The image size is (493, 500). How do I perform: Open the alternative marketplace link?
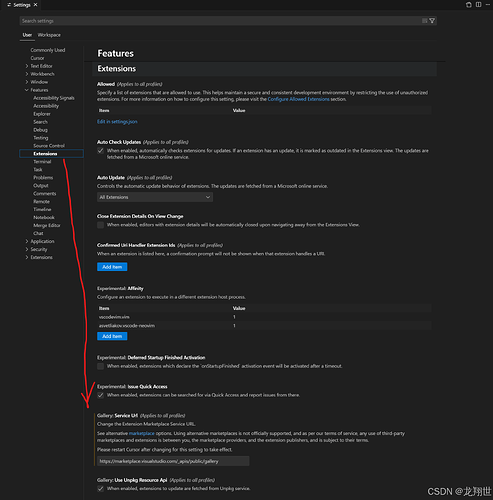[142, 433]
